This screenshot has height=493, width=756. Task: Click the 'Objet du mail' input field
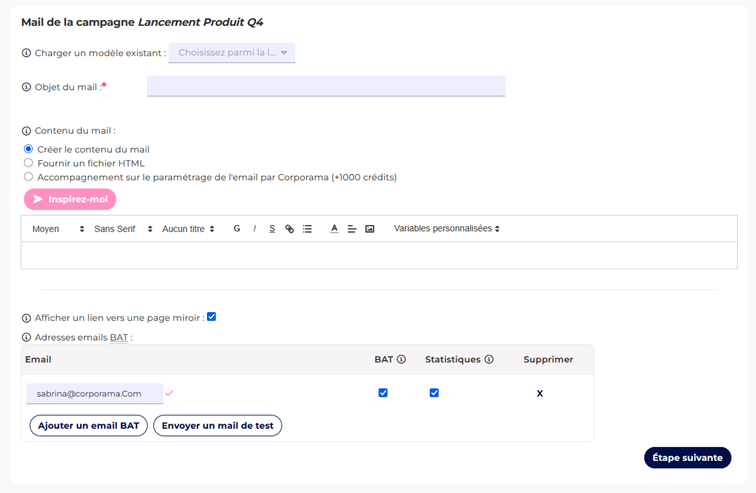326,87
